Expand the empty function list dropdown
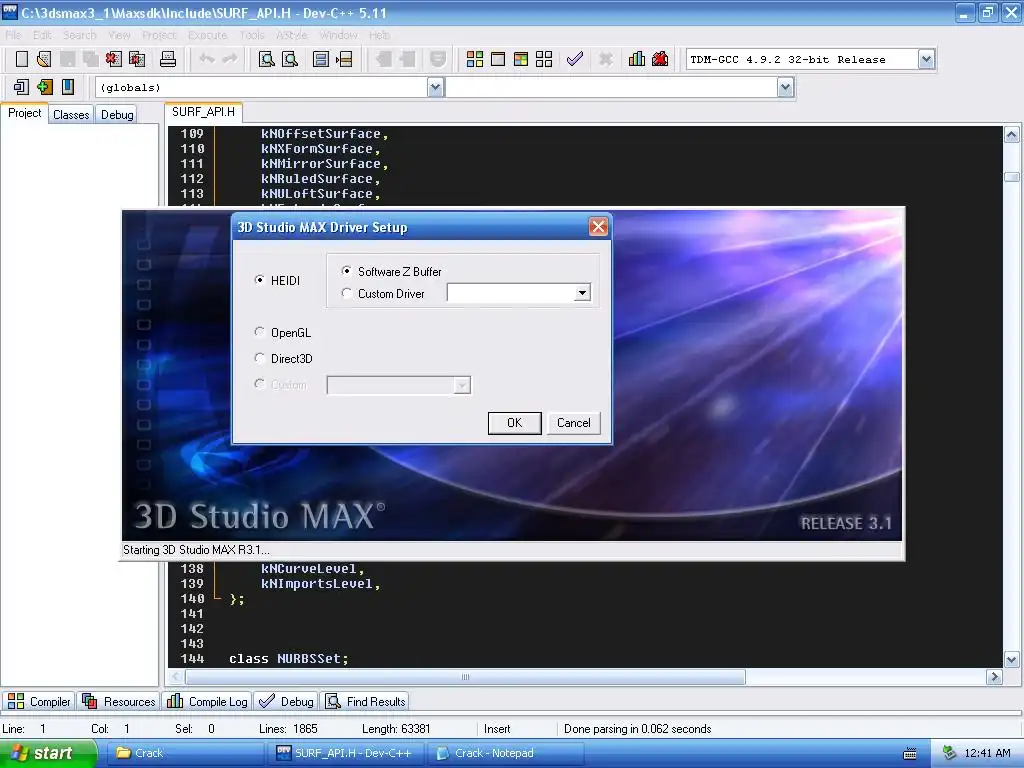This screenshot has height=768, width=1024. point(786,87)
